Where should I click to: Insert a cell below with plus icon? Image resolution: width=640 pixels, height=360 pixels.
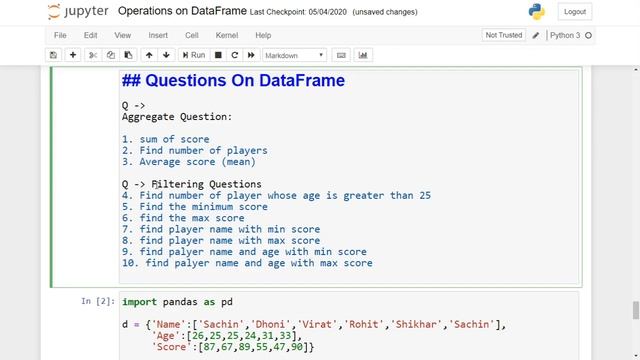(73, 55)
